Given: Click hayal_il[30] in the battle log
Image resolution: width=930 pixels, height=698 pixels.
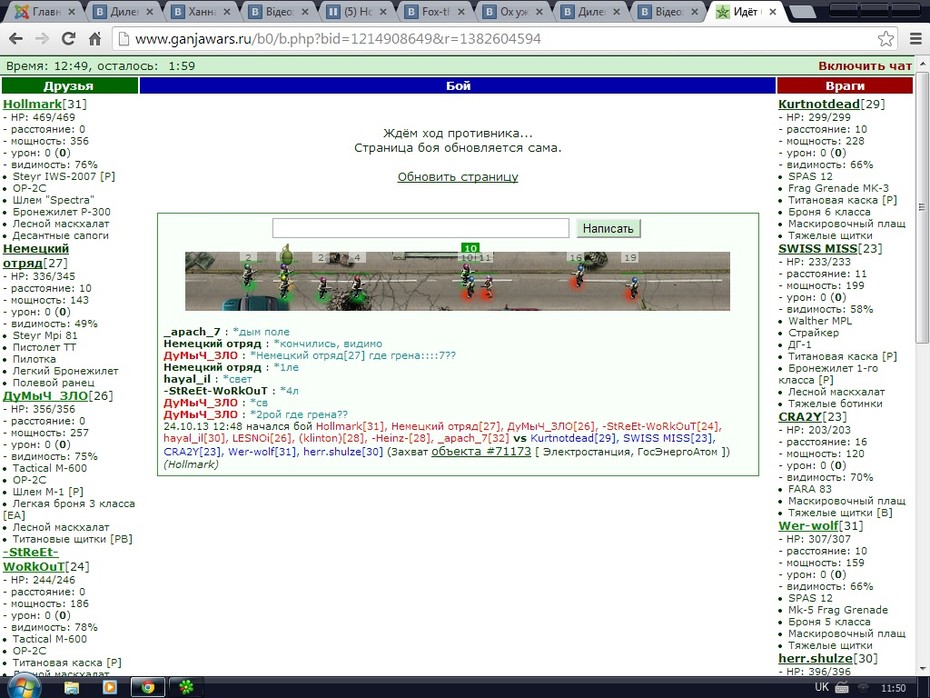Looking at the screenshot, I should pos(195,438).
